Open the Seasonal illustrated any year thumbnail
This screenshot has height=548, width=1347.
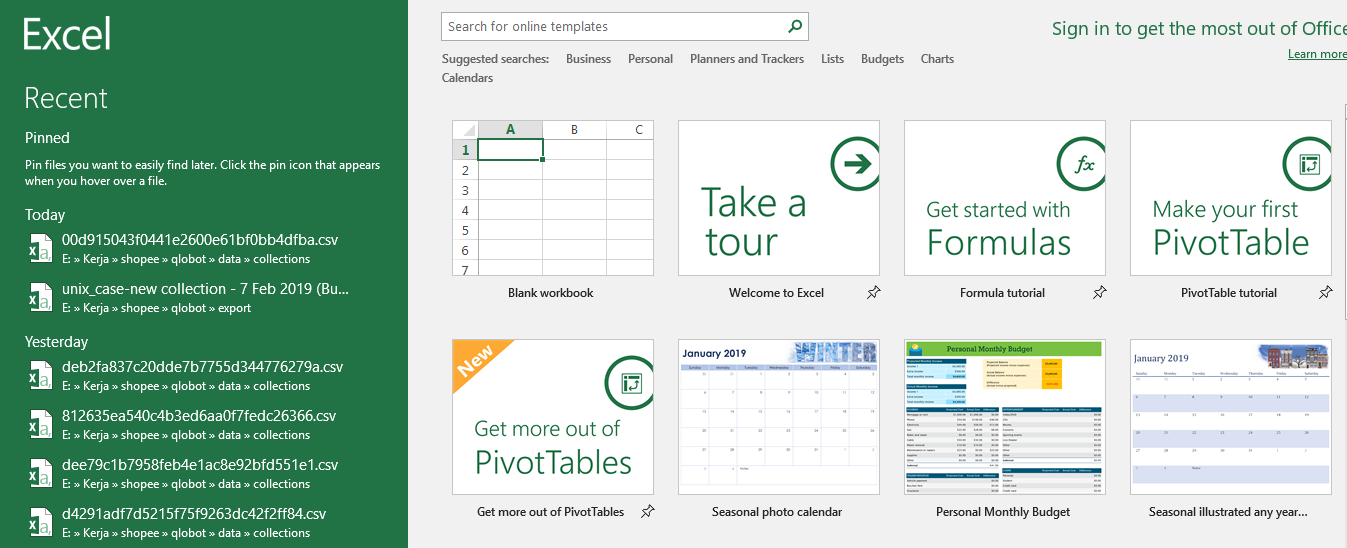(x=1231, y=417)
